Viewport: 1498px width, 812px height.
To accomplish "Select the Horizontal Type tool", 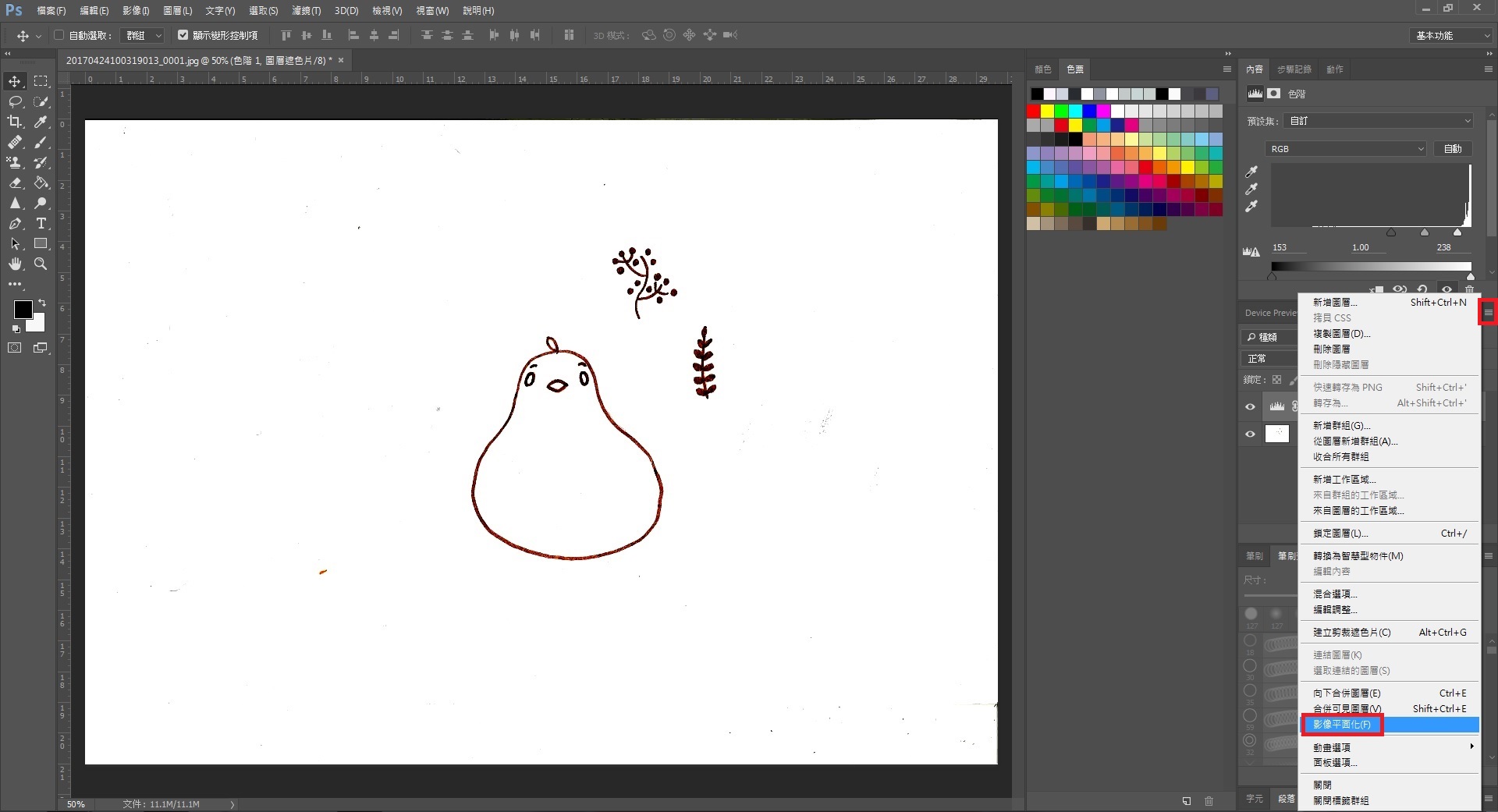I will (x=41, y=223).
